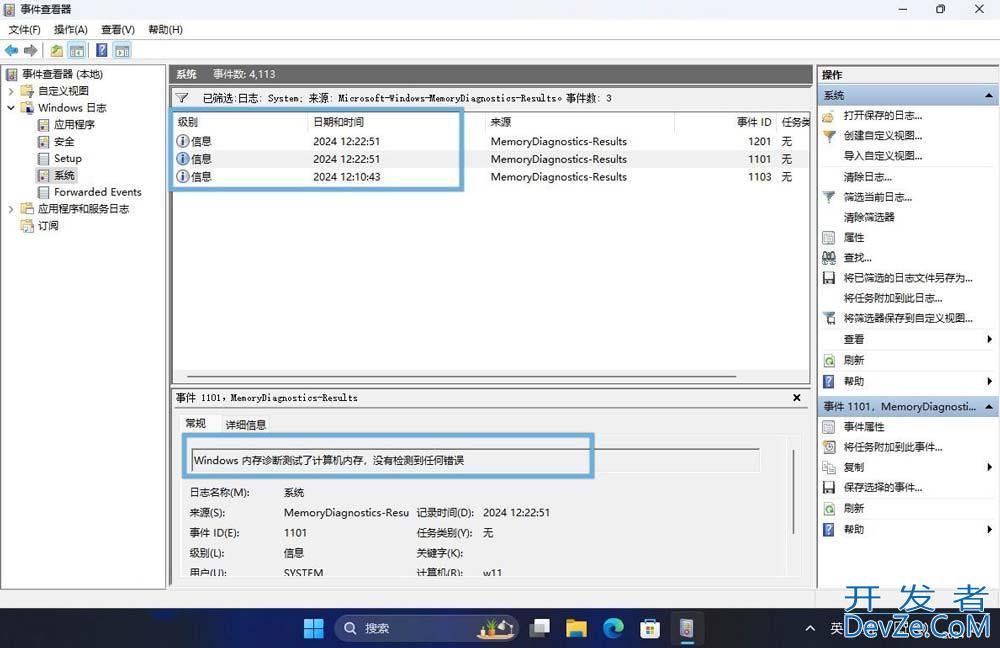Select event row with ID 1101
Viewport: 1000px width, 648px height.
point(490,159)
